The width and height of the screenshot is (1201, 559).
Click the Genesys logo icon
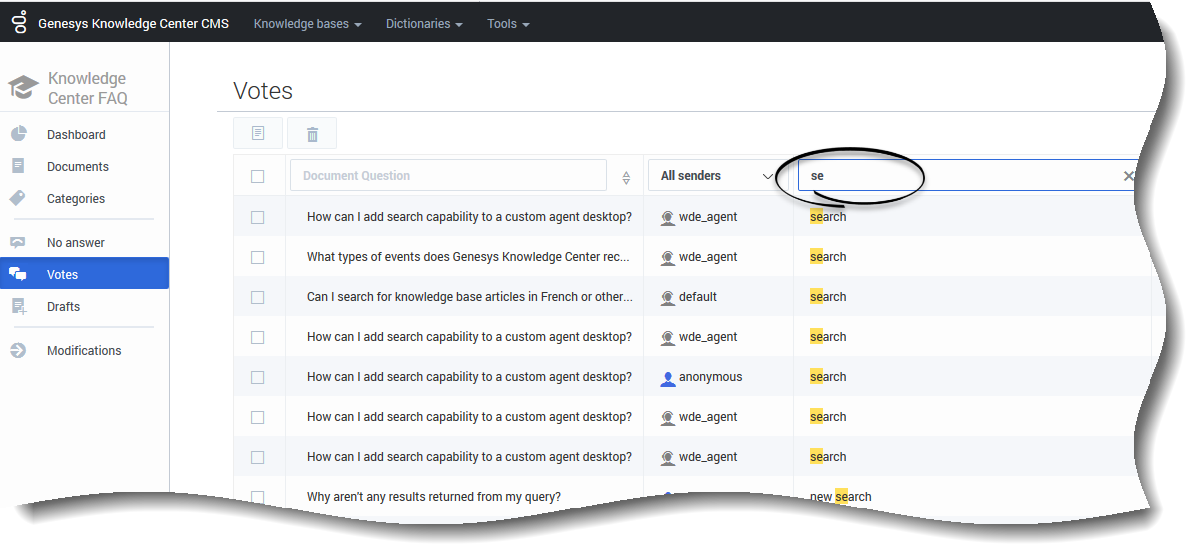click(19, 22)
